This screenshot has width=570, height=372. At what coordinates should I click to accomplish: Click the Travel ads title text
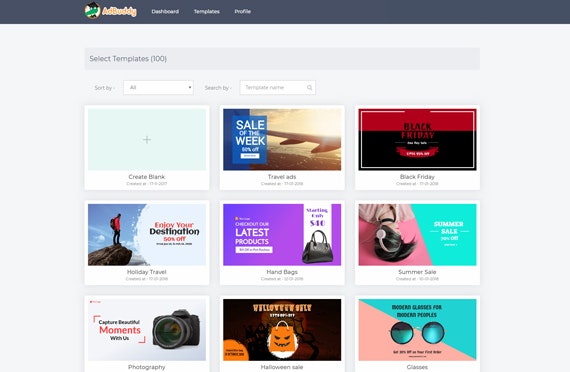tap(282, 177)
